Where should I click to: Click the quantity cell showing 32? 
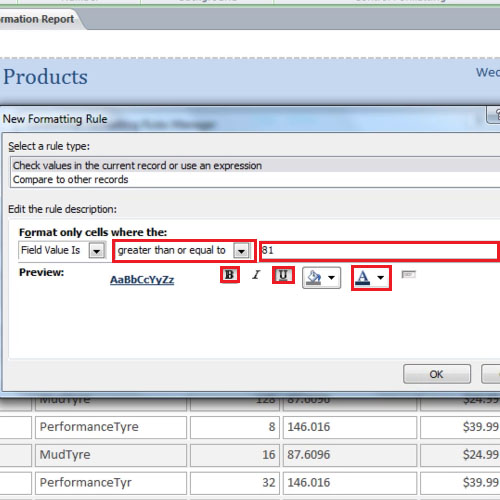(235, 482)
